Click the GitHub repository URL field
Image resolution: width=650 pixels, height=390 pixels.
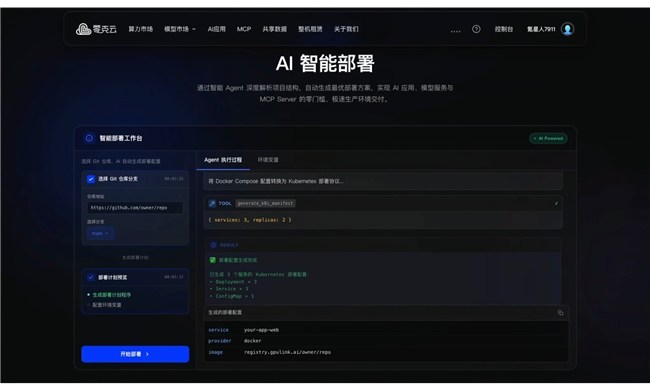coord(135,208)
